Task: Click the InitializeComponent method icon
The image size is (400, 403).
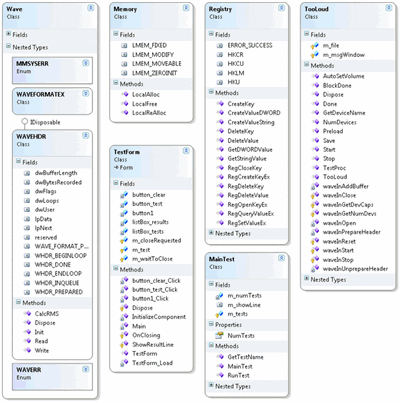Action: (x=124, y=317)
